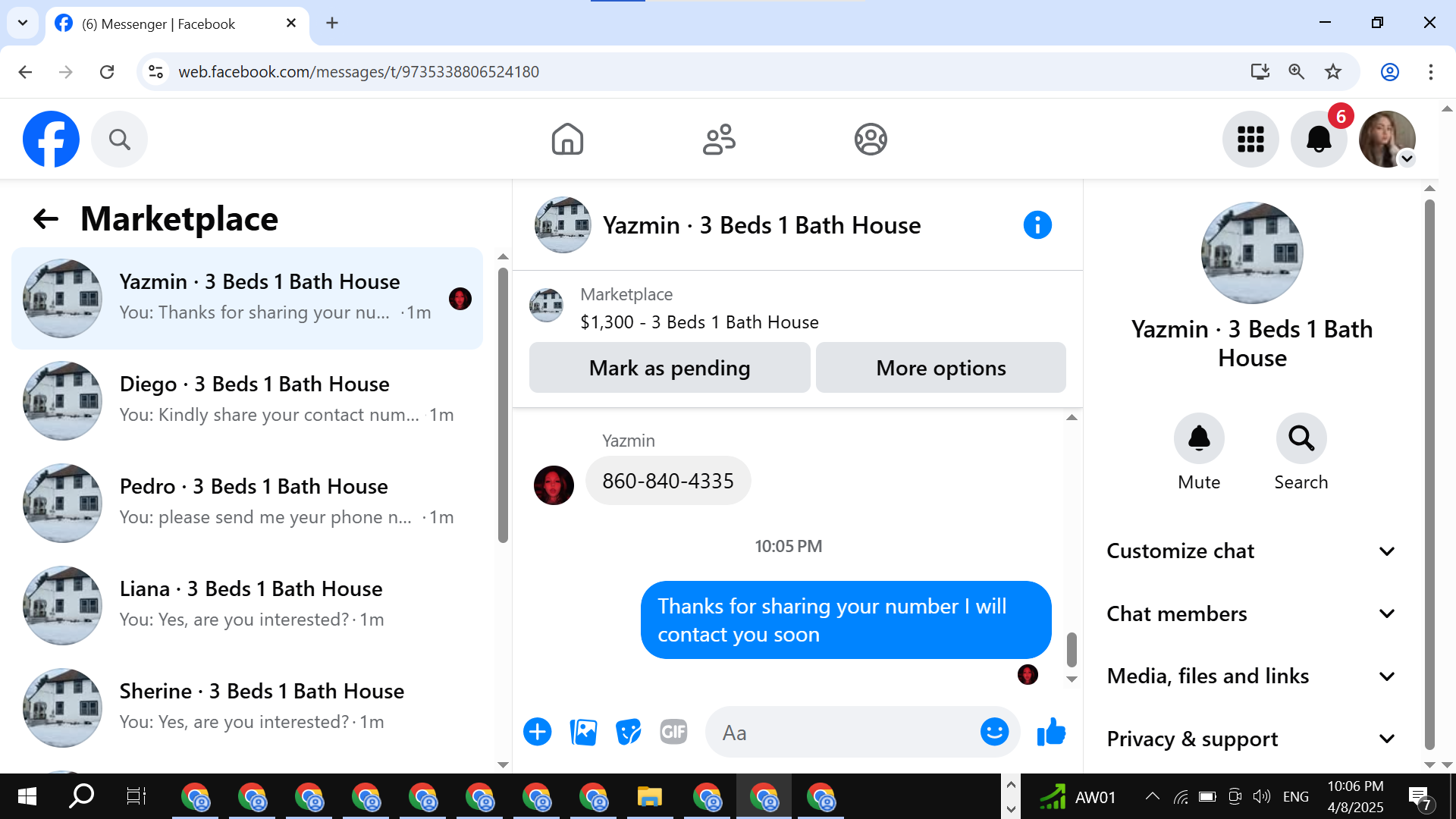Open the emoji picker in message box
Image resolution: width=1456 pixels, height=819 pixels.
[994, 732]
